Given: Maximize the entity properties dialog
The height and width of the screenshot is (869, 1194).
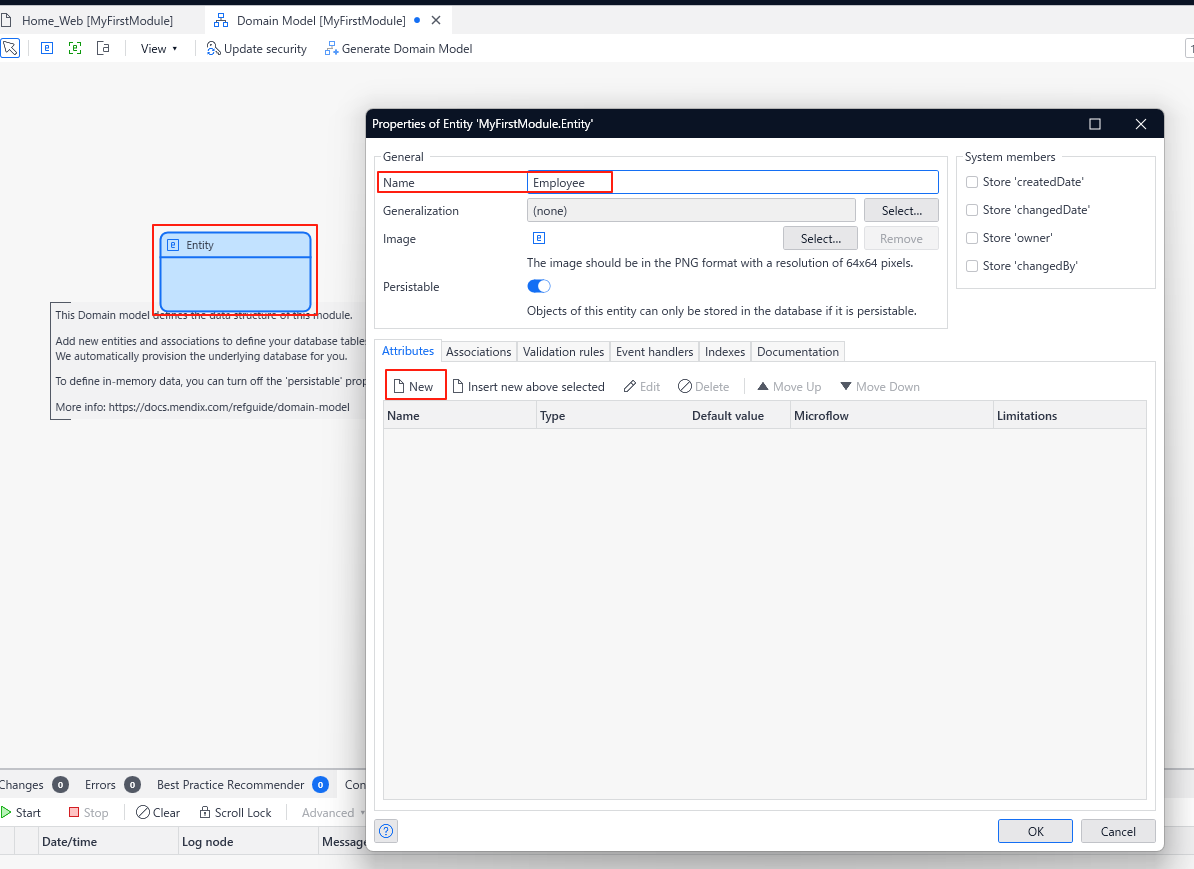Looking at the screenshot, I should pyautogui.click(x=1095, y=123).
